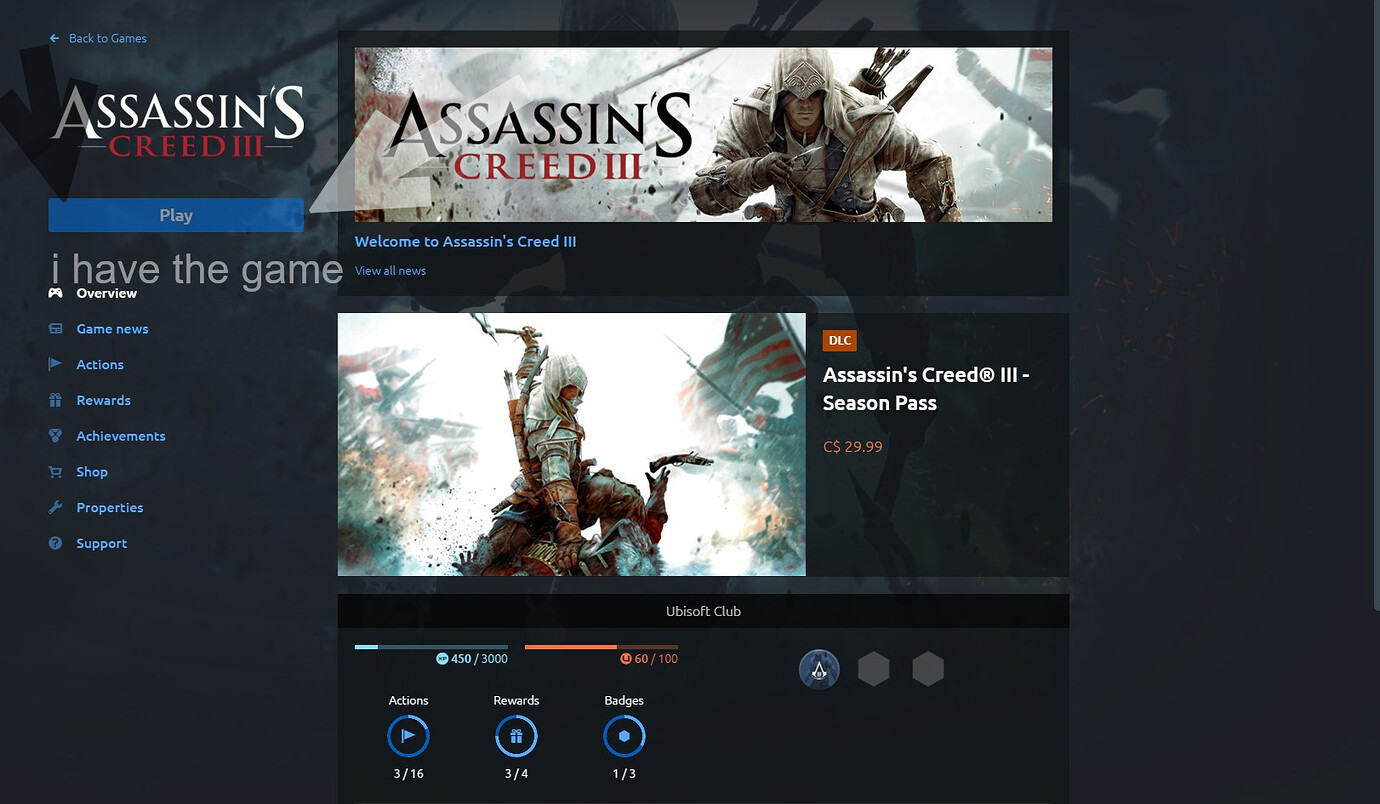This screenshot has width=1380, height=804.
Task: Open the Achievements section
Action: tap(121, 436)
